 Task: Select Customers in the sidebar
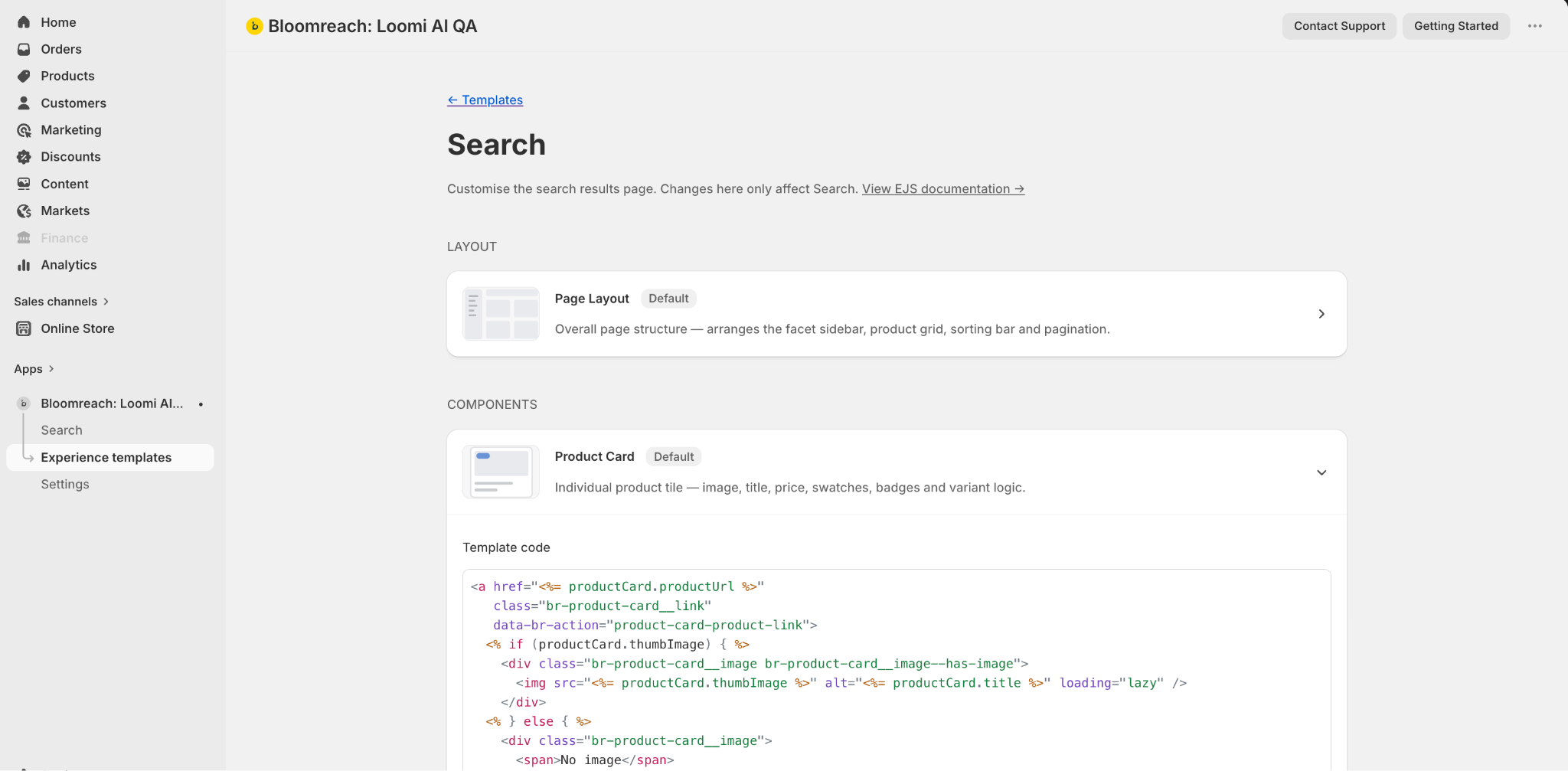(x=73, y=103)
